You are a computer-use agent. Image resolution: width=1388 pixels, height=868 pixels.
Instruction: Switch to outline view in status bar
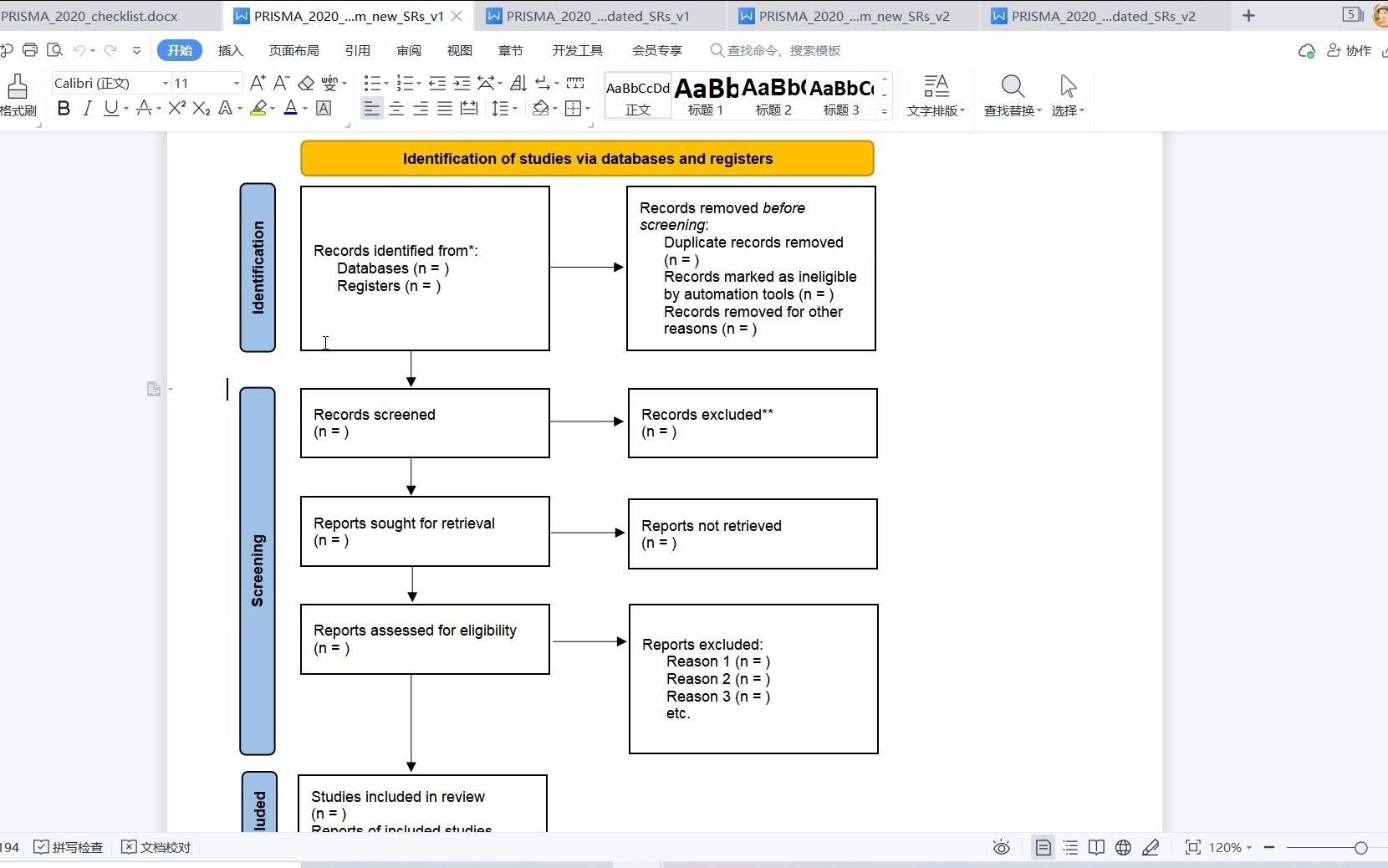coord(1070,848)
